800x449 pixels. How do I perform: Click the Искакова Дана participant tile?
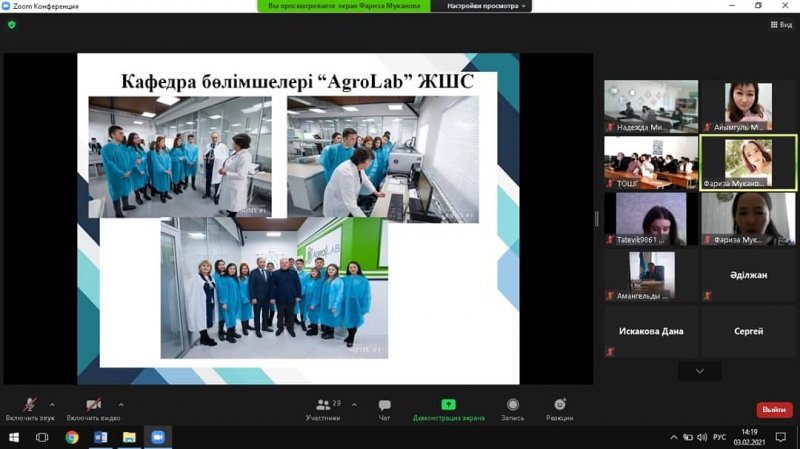651,331
